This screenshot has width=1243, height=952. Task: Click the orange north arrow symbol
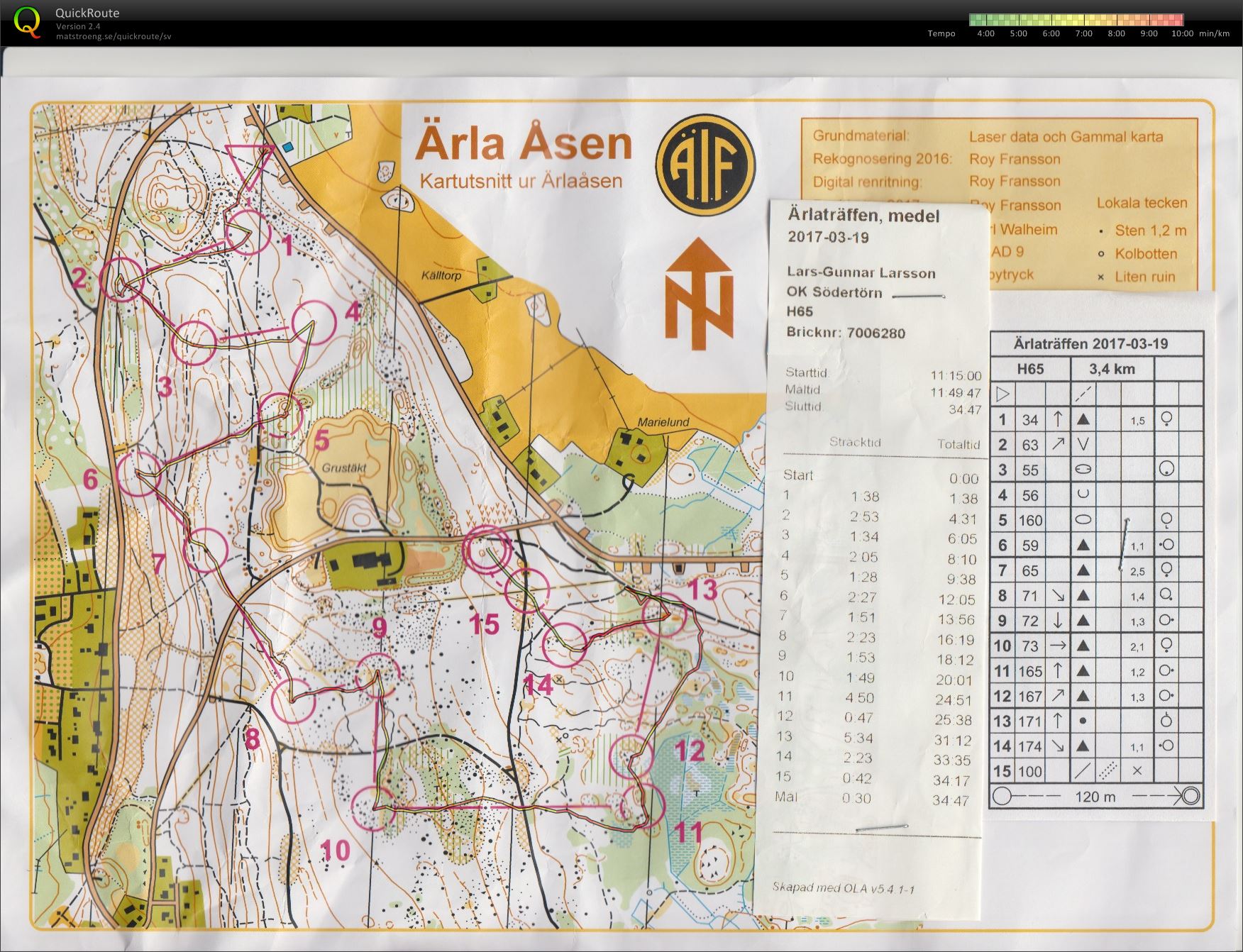point(699,294)
